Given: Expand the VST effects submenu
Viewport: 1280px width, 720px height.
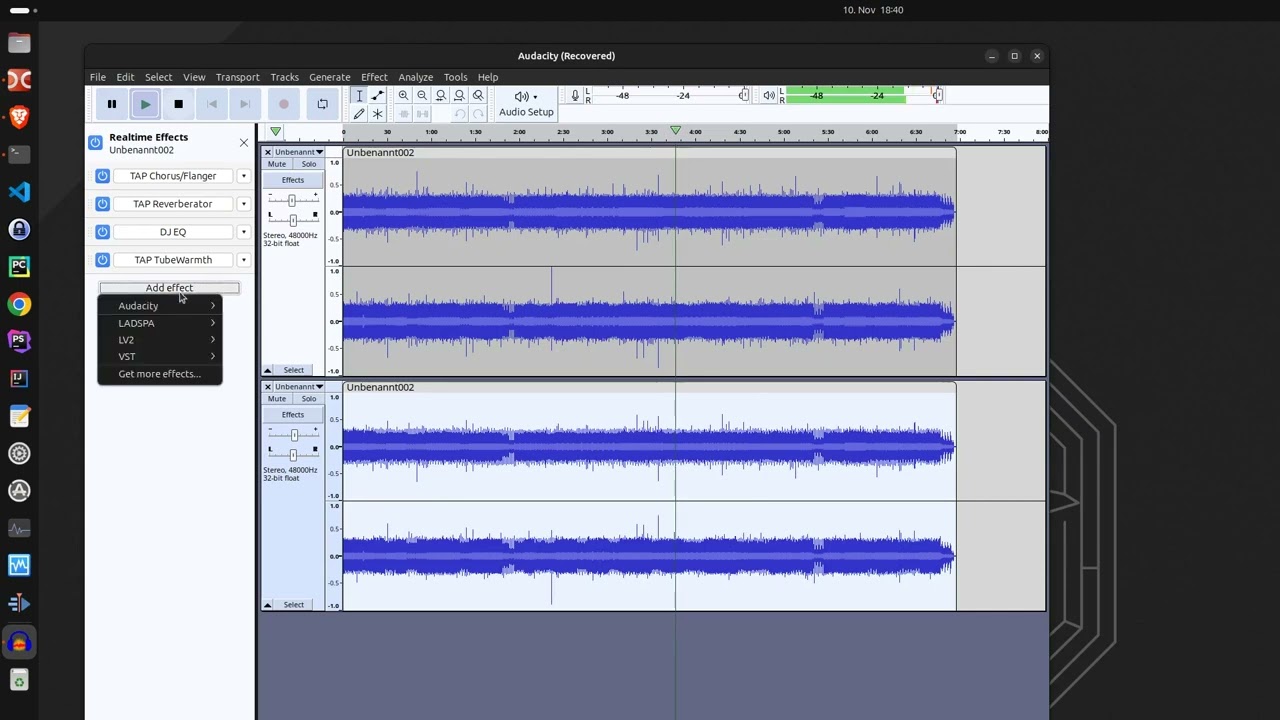Looking at the screenshot, I should 160,356.
